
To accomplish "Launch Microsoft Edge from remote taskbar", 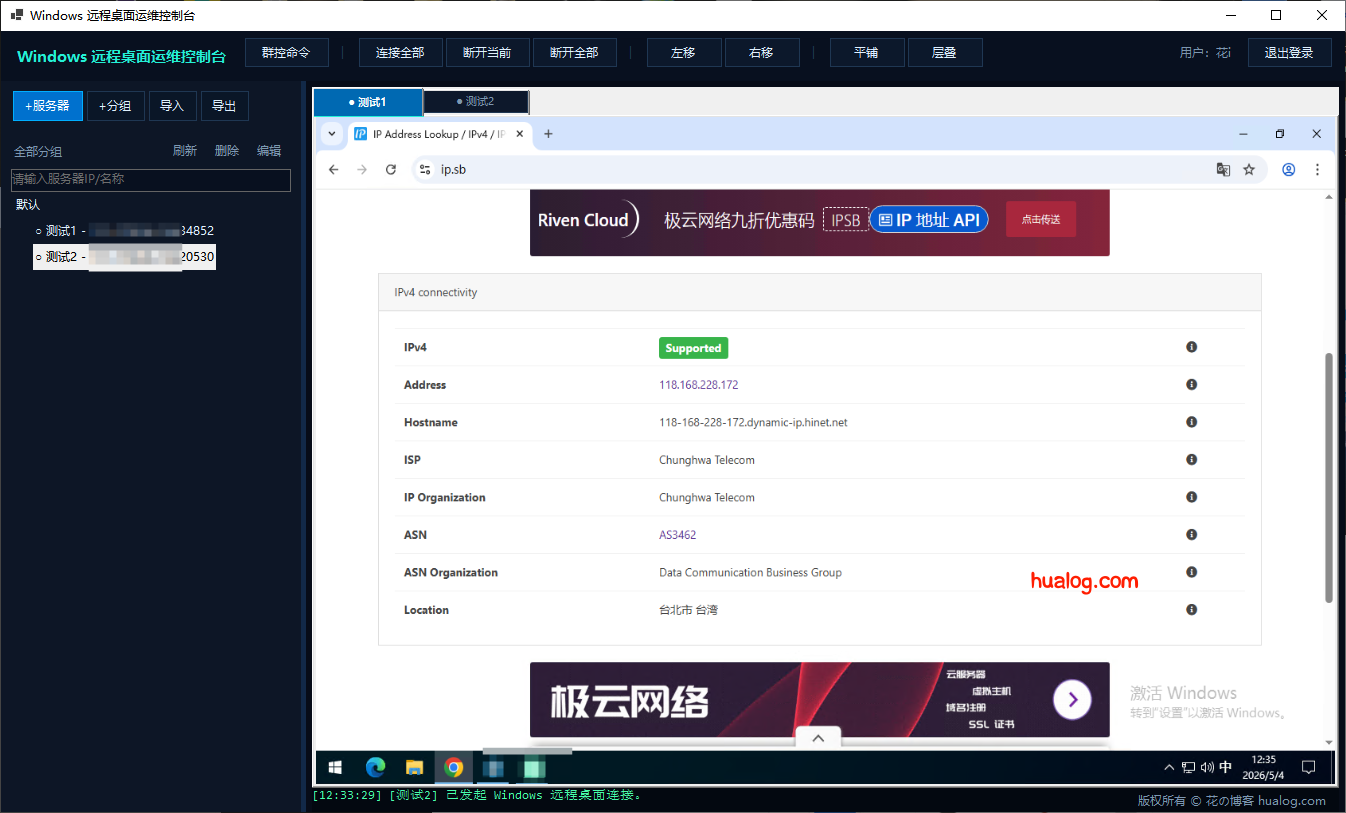I will pyautogui.click(x=375, y=767).
